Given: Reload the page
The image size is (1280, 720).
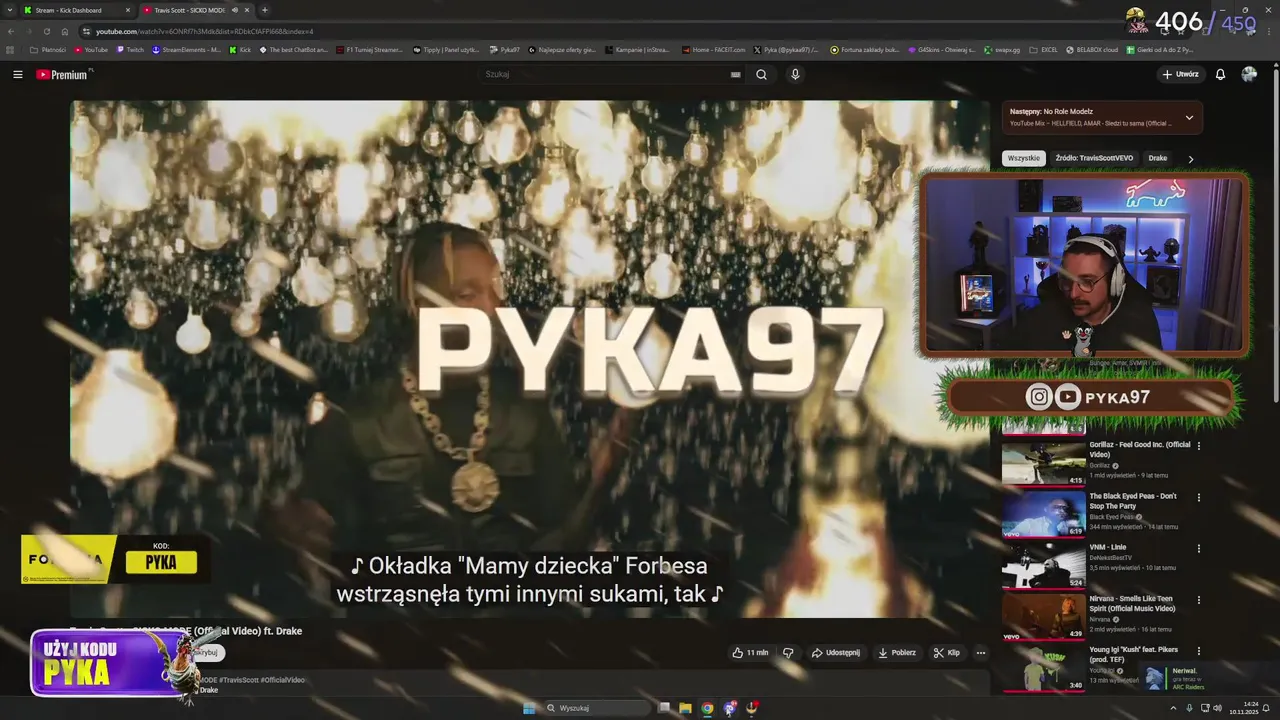Looking at the screenshot, I should click(46, 31).
